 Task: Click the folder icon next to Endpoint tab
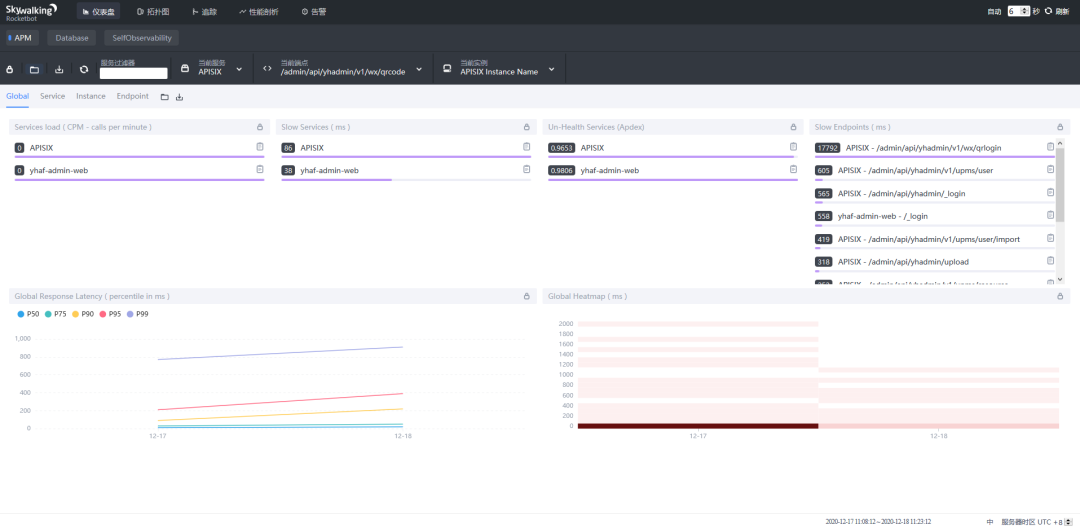tap(165, 97)
